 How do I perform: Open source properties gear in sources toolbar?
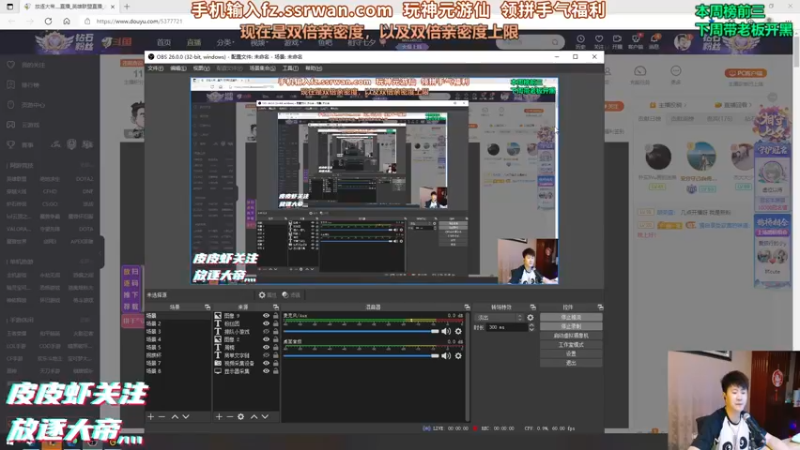241,417
